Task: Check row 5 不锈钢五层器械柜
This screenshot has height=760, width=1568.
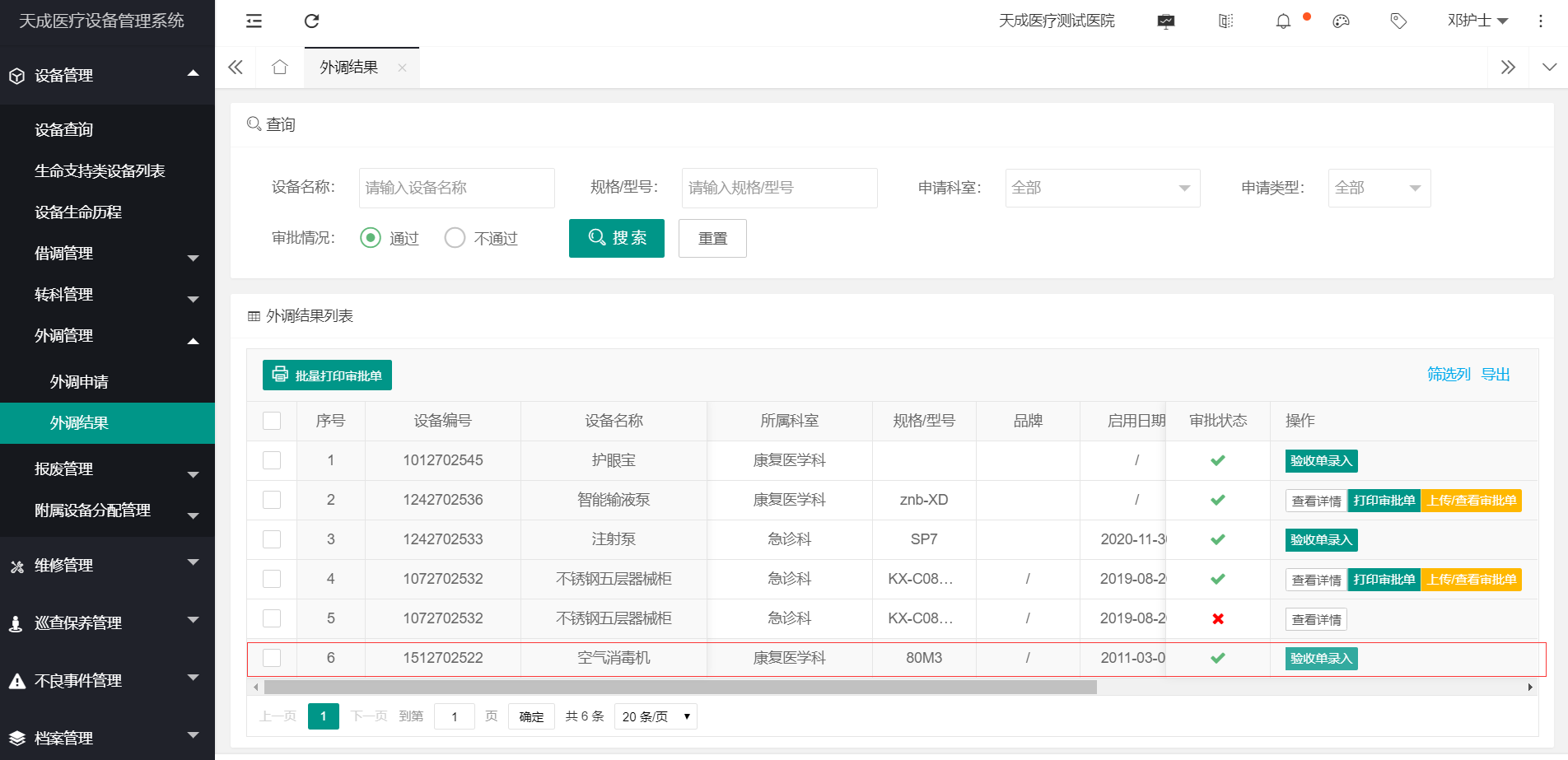Action: coord(272,618)
